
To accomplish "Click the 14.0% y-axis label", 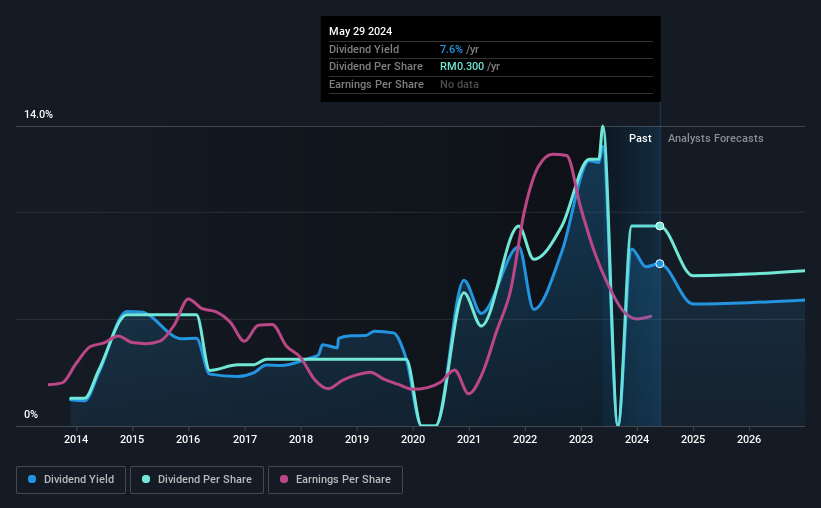I will (38, 115).
